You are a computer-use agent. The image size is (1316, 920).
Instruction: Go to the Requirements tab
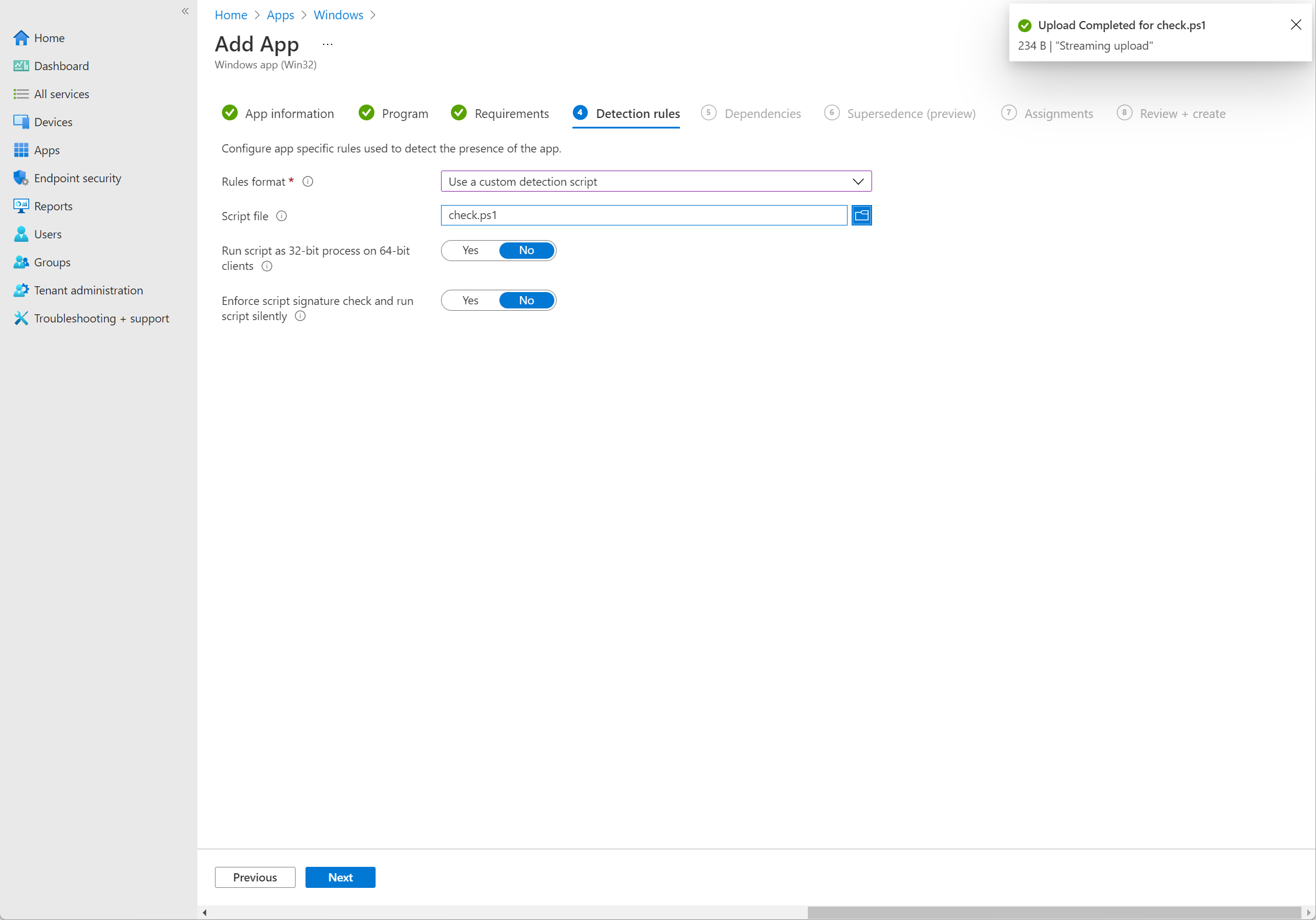(x=500, y=114)
